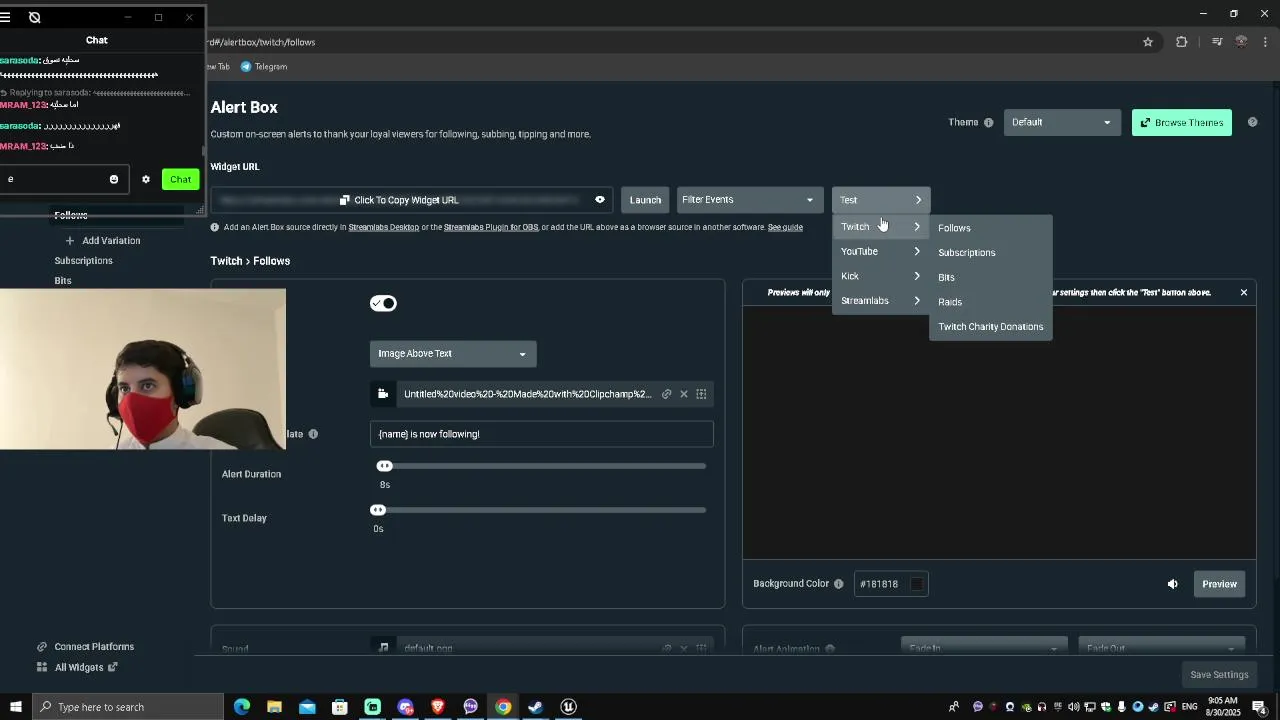Bookmark this page with the star icon

pos(1148,42)
